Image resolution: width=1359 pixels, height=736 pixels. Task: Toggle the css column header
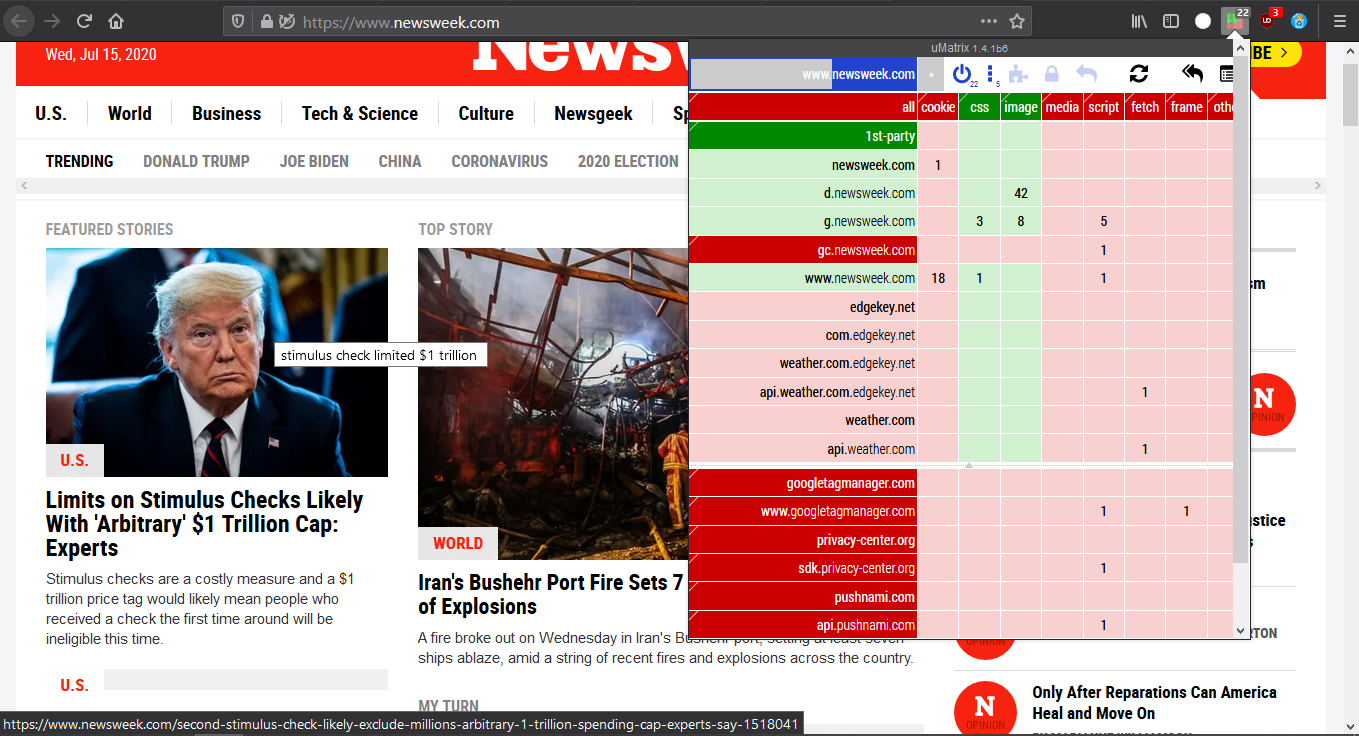(x=980, y=107)
